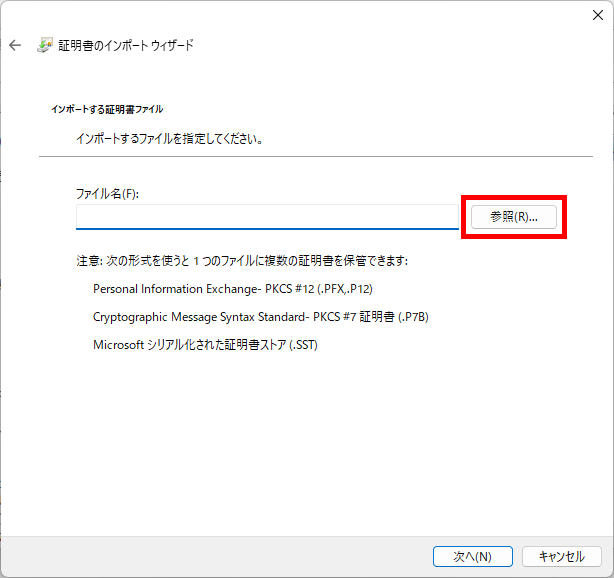
Task: Click the 証明書のインポート ウィザード title
Action: [x=126, y=45]
